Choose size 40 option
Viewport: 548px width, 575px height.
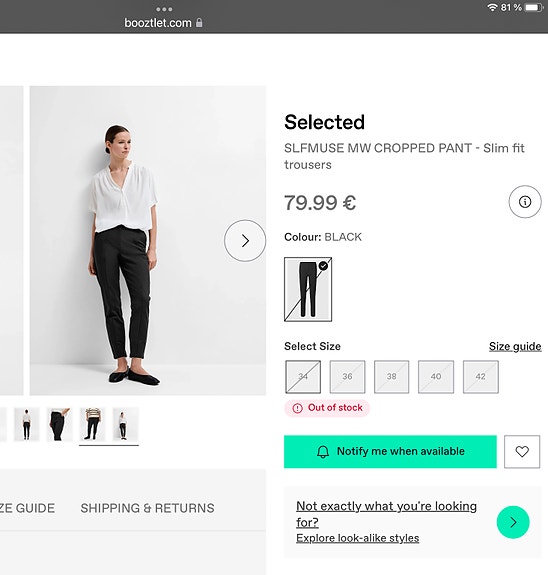(436, 377)
